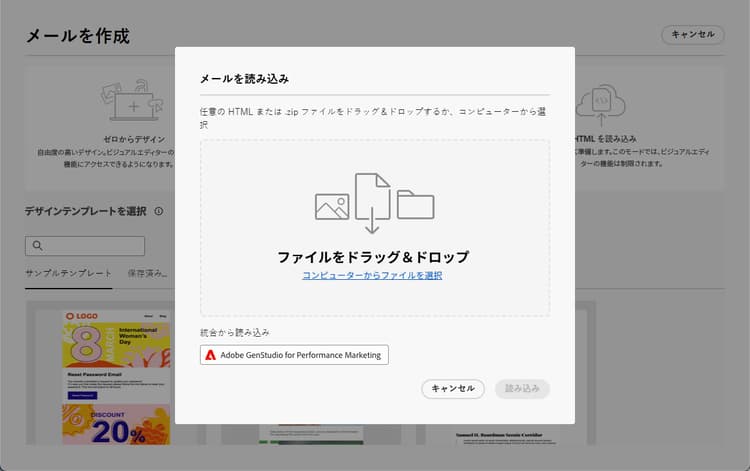The width and height of the screenshot is (750, 471).
Task: Click the コンピューターからファイルを選択 link
Action: click(372, 275)
